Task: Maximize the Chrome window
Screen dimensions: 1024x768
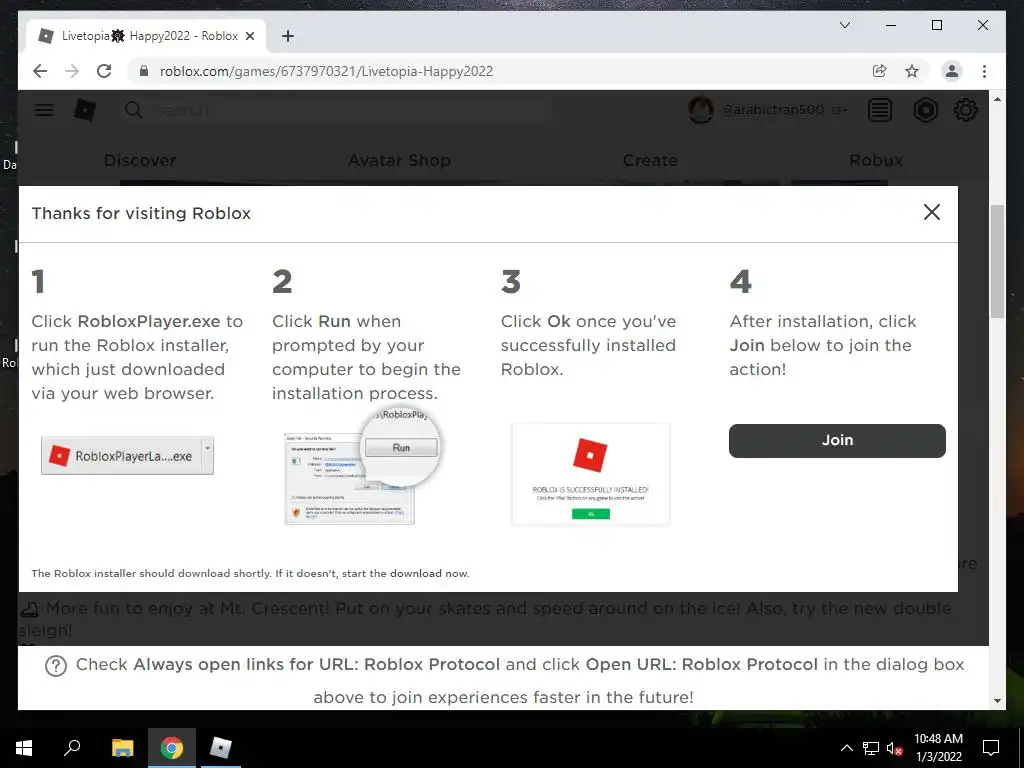Action: coord(936,25)
